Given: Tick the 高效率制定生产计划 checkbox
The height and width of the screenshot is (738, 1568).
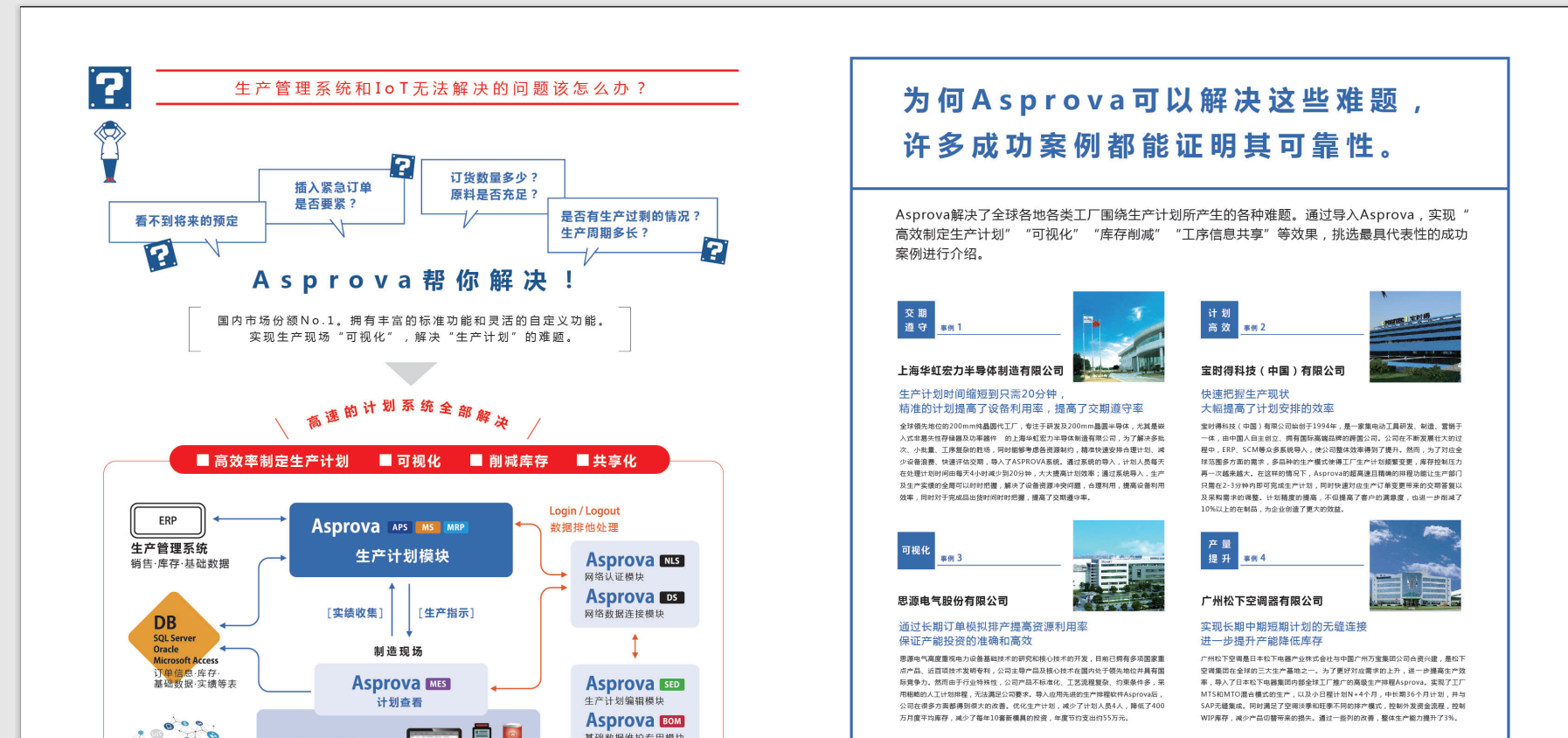Looking at the screenshot, I should pyautogui.click(x=203, y=460).
